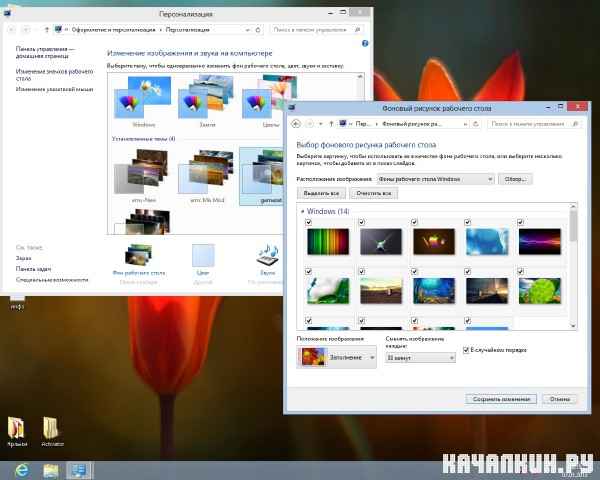Uncheck the underwater blue wallpaper checkbox

(414, 271)
